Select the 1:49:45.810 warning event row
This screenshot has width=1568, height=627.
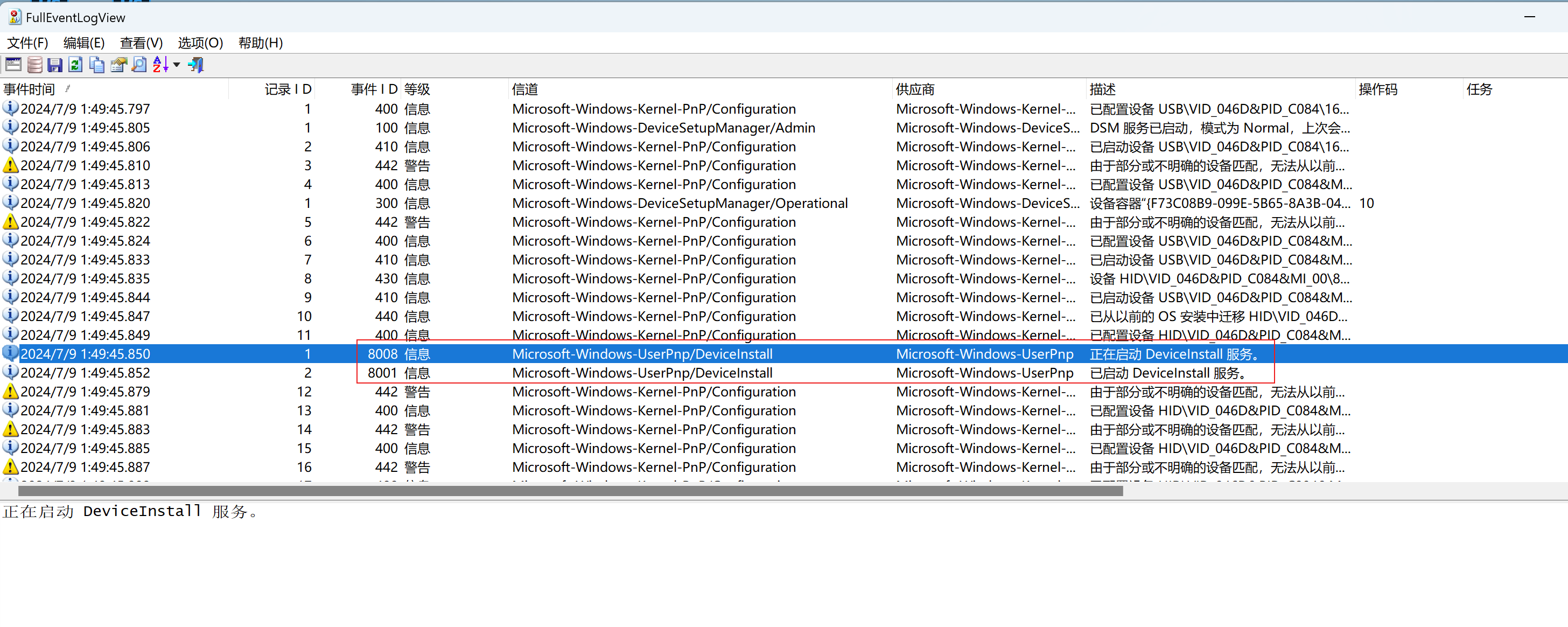tap(85, 165)
